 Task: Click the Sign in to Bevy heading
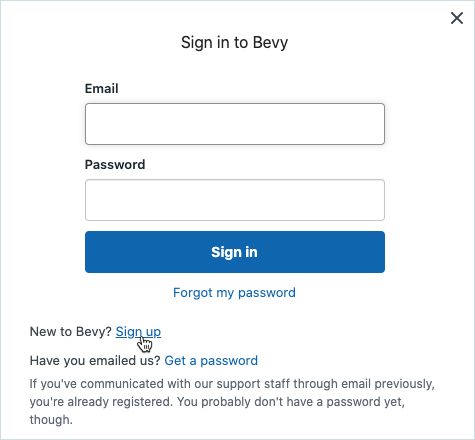pyautogui.click(x=234, y=43)
